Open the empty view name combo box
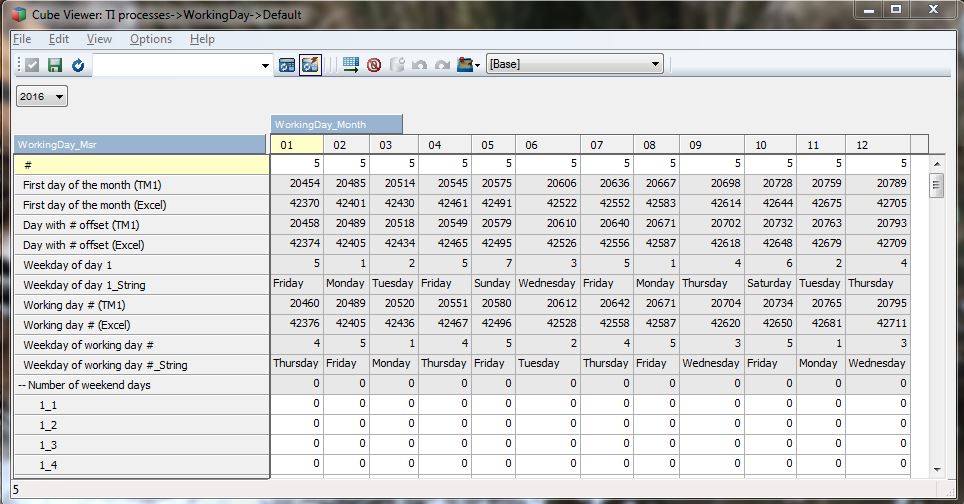The image size is (964, 504). [x=265, y=65]
